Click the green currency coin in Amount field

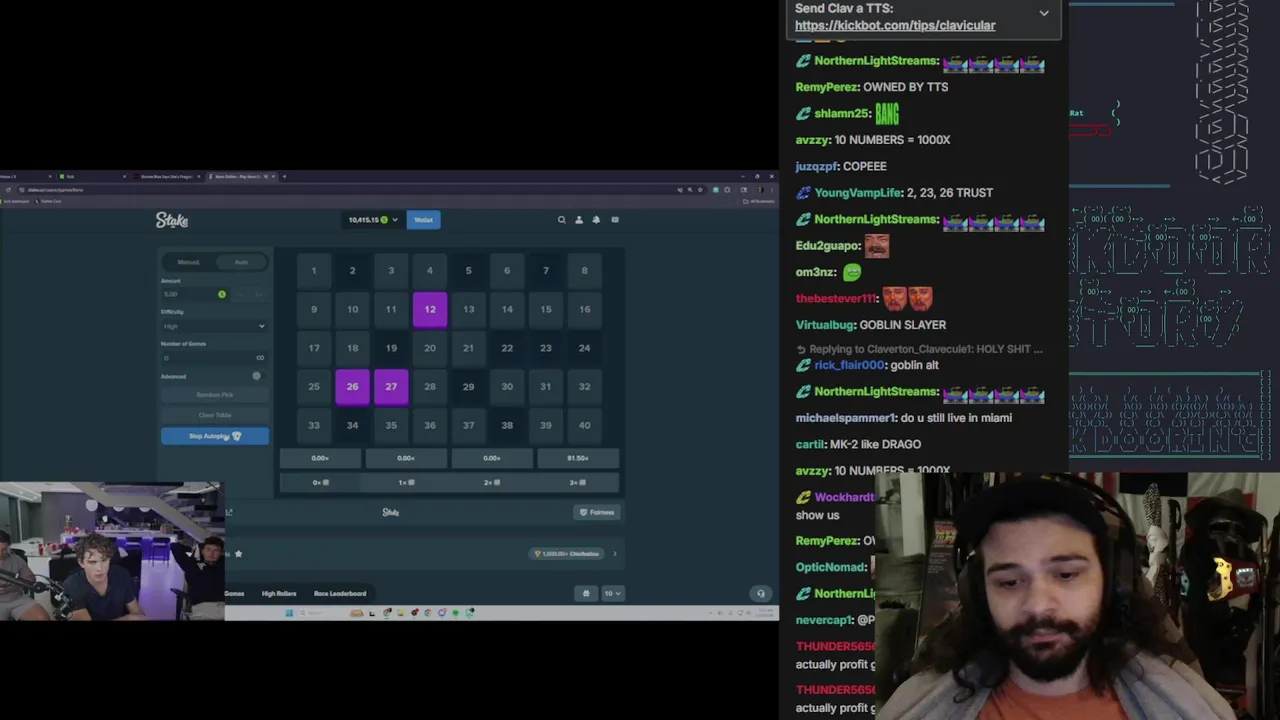(x=222, y=294)
